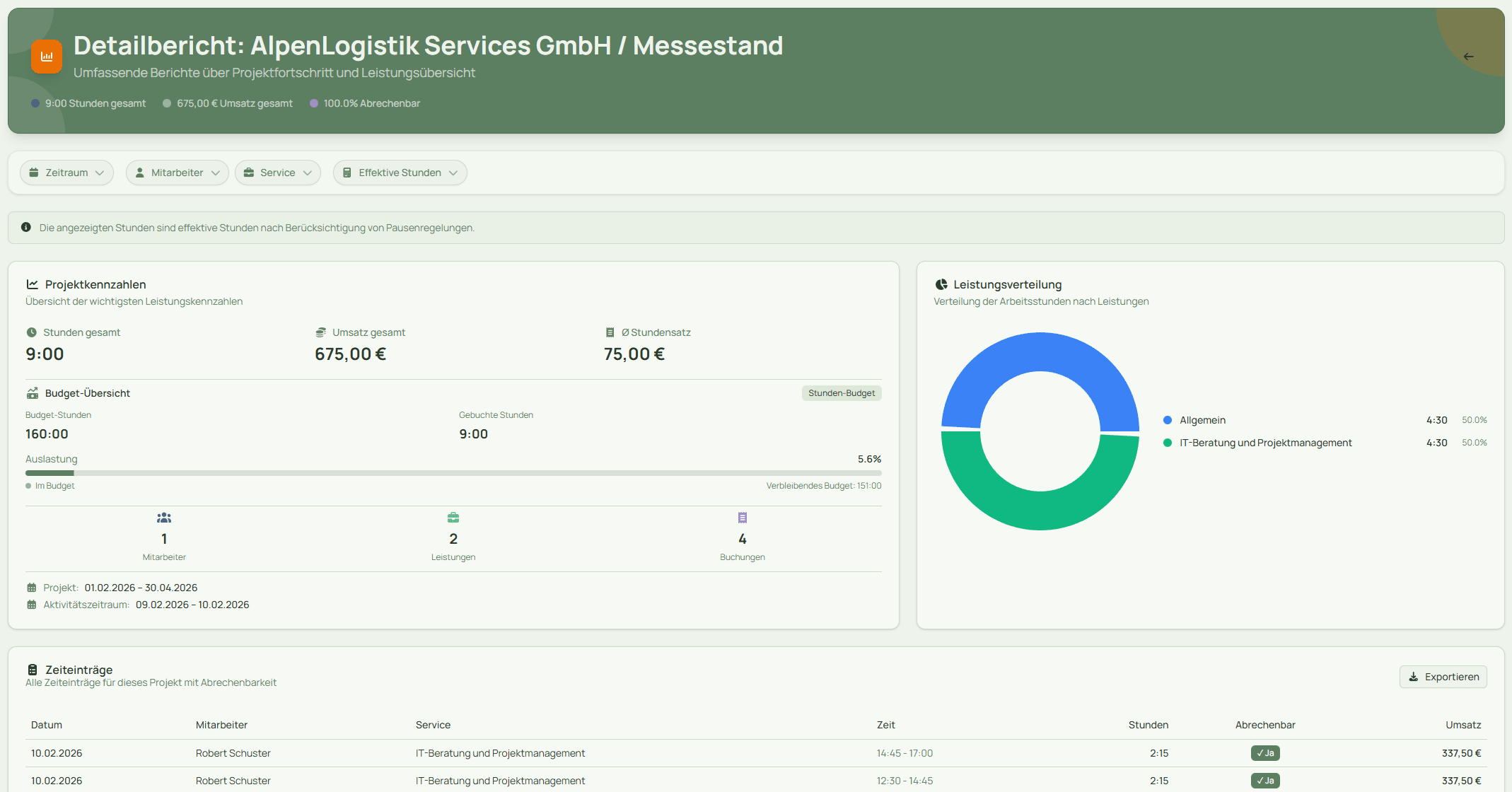Image resolution: width=1512 pixels, height=792 pixels.
Task: Click the activity range 09.02.2026 – 10.02.2026
Action: click(192, 605)
